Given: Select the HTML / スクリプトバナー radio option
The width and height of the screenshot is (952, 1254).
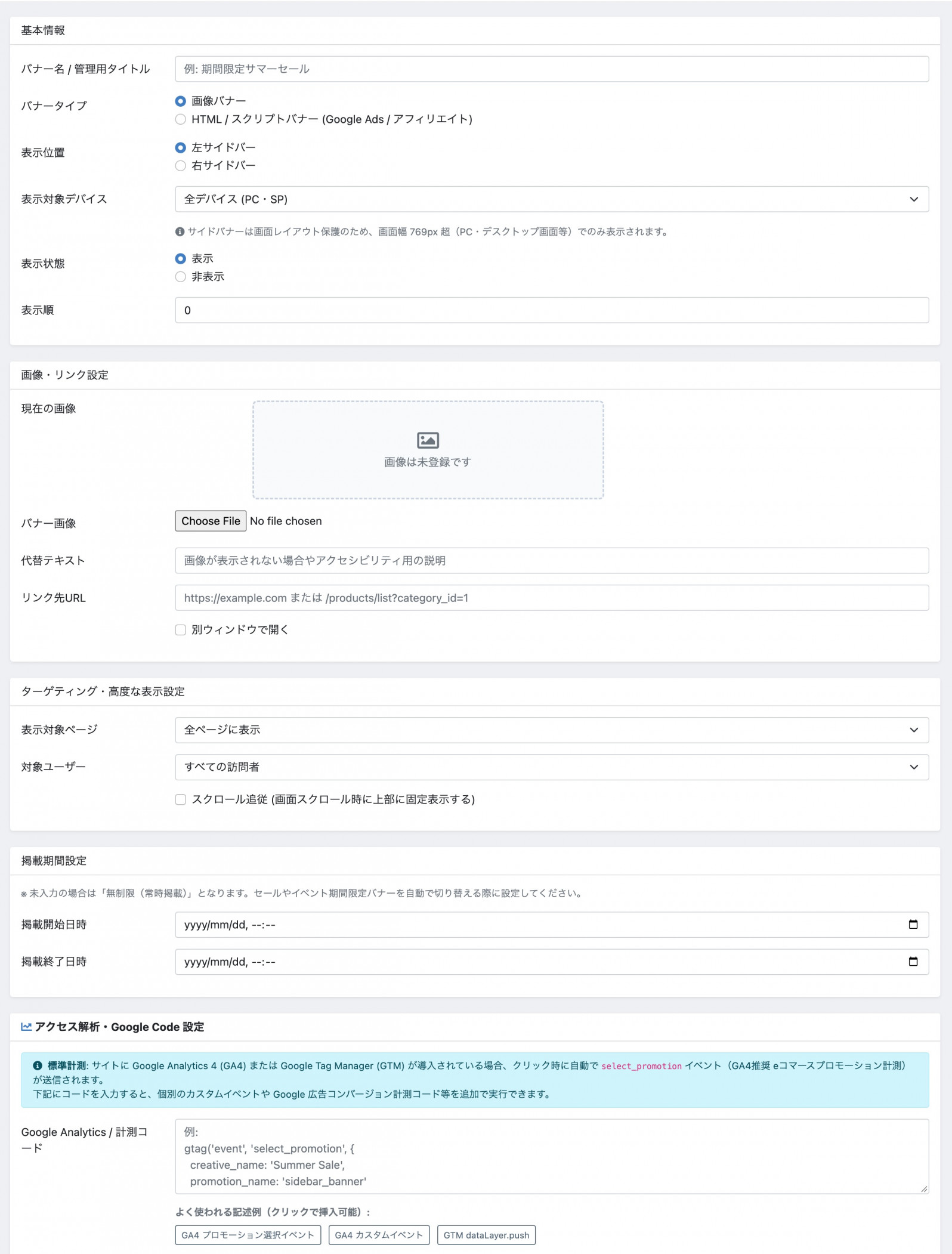Looking at the screenshot, I should coord(180,119).
